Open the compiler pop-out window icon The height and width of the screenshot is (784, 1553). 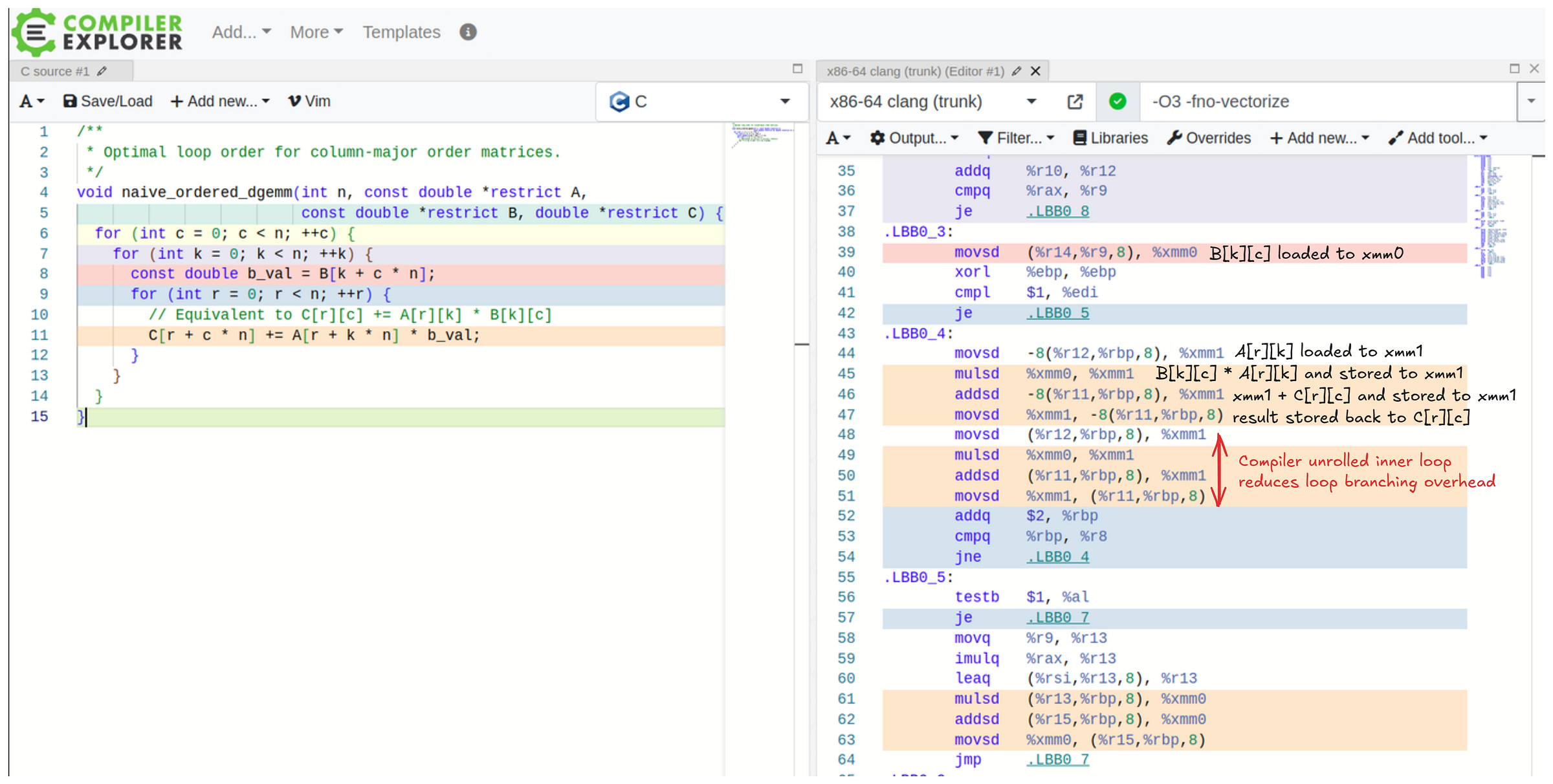click(1075, 102)
